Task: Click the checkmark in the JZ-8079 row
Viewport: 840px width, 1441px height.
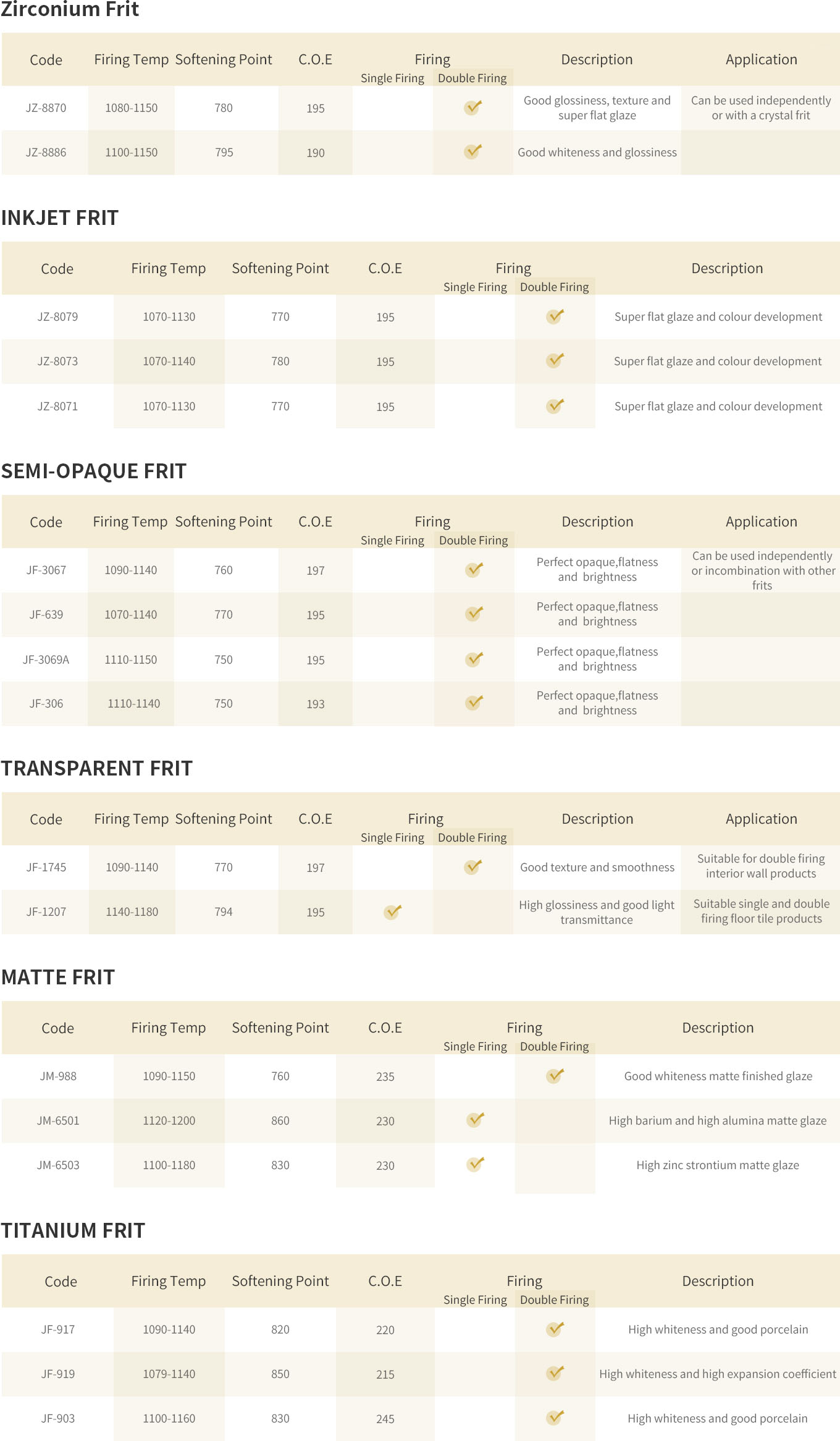Action: click(555, 316)
